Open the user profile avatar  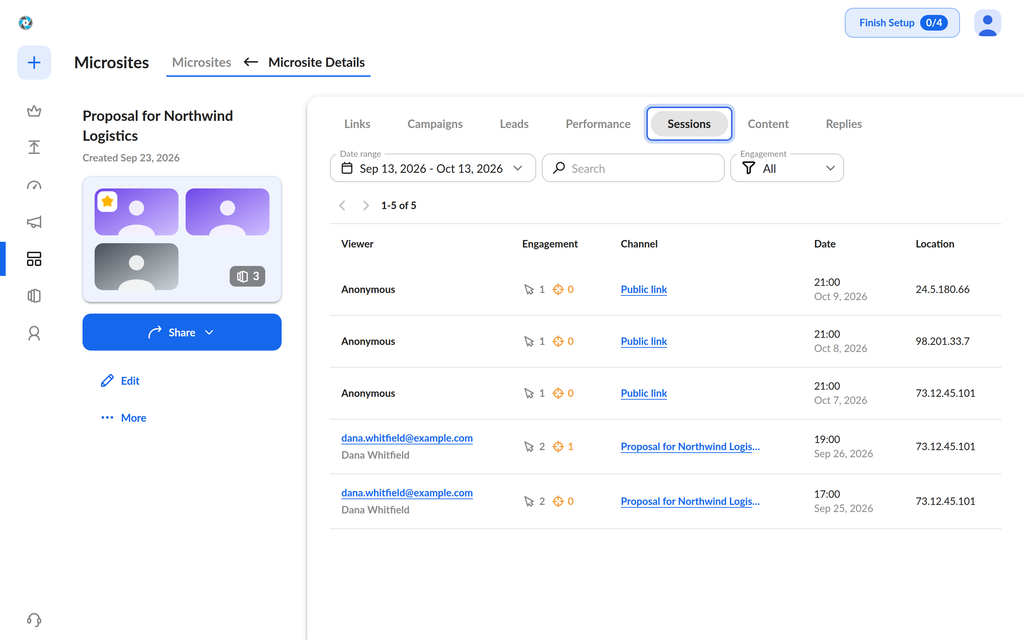click(x=987, y=23)
